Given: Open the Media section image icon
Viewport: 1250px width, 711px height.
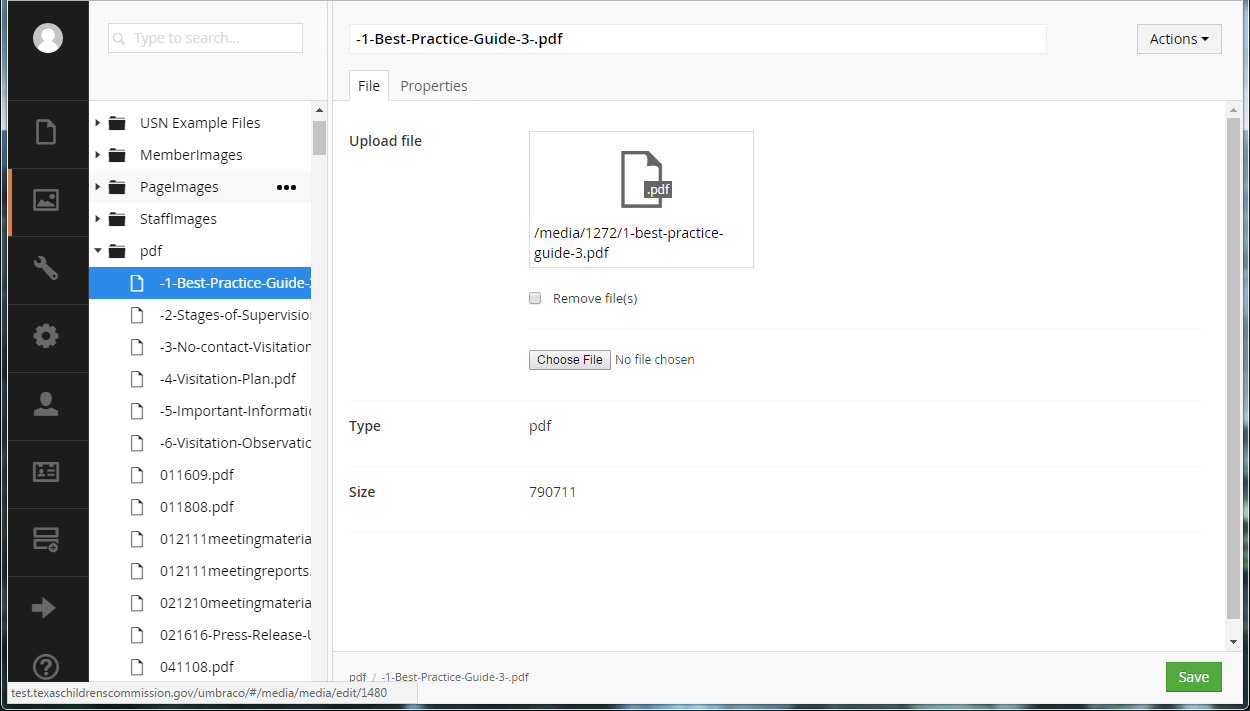Looking at the screenshot, I should [46, 200].
